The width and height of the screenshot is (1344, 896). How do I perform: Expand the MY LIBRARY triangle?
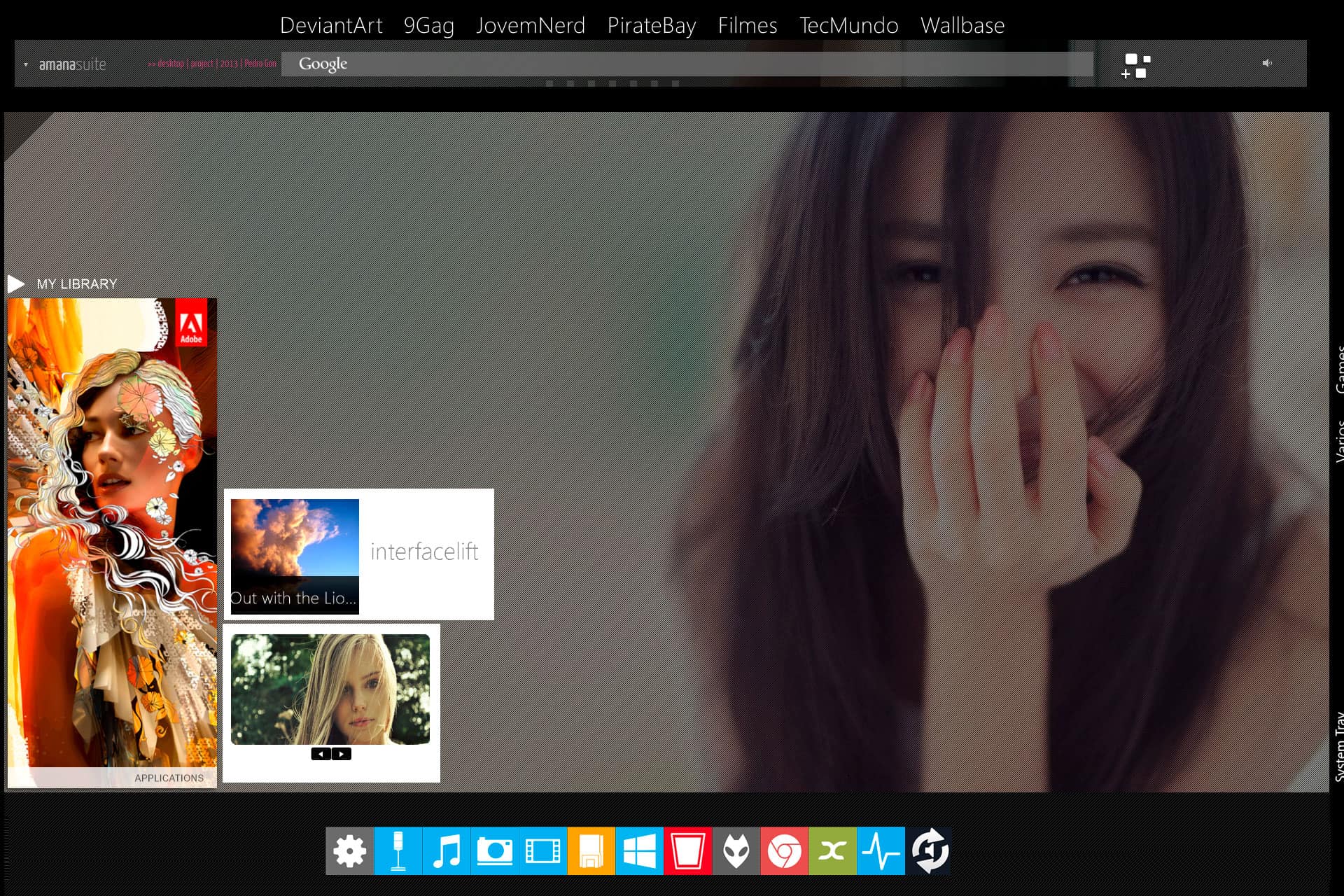point(16,283)
